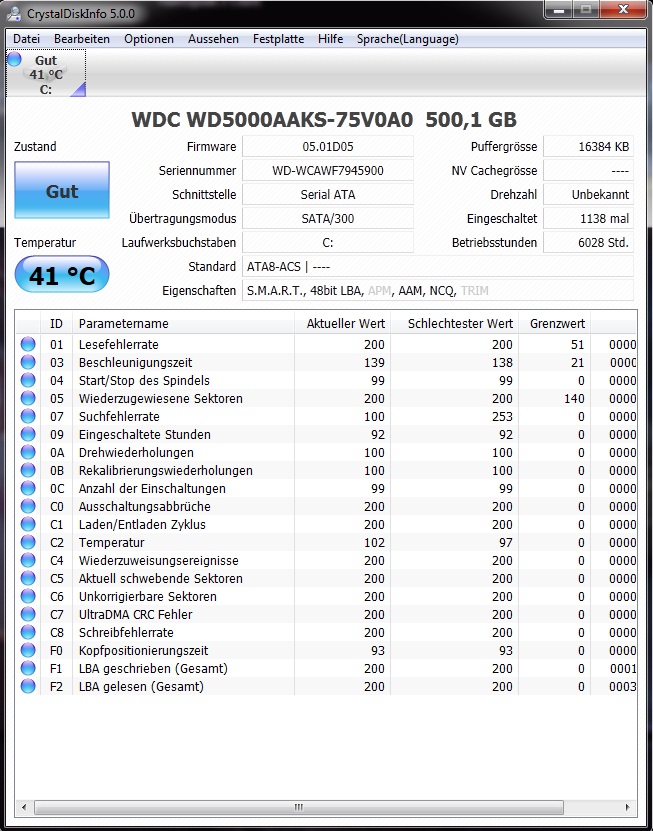Image resolution: width=653 pixels, height=831 pixels.
Task: Click the status orb for Wiederzugewiesene Sektoren
Action: pyautogui.click(x=28, y=399)
